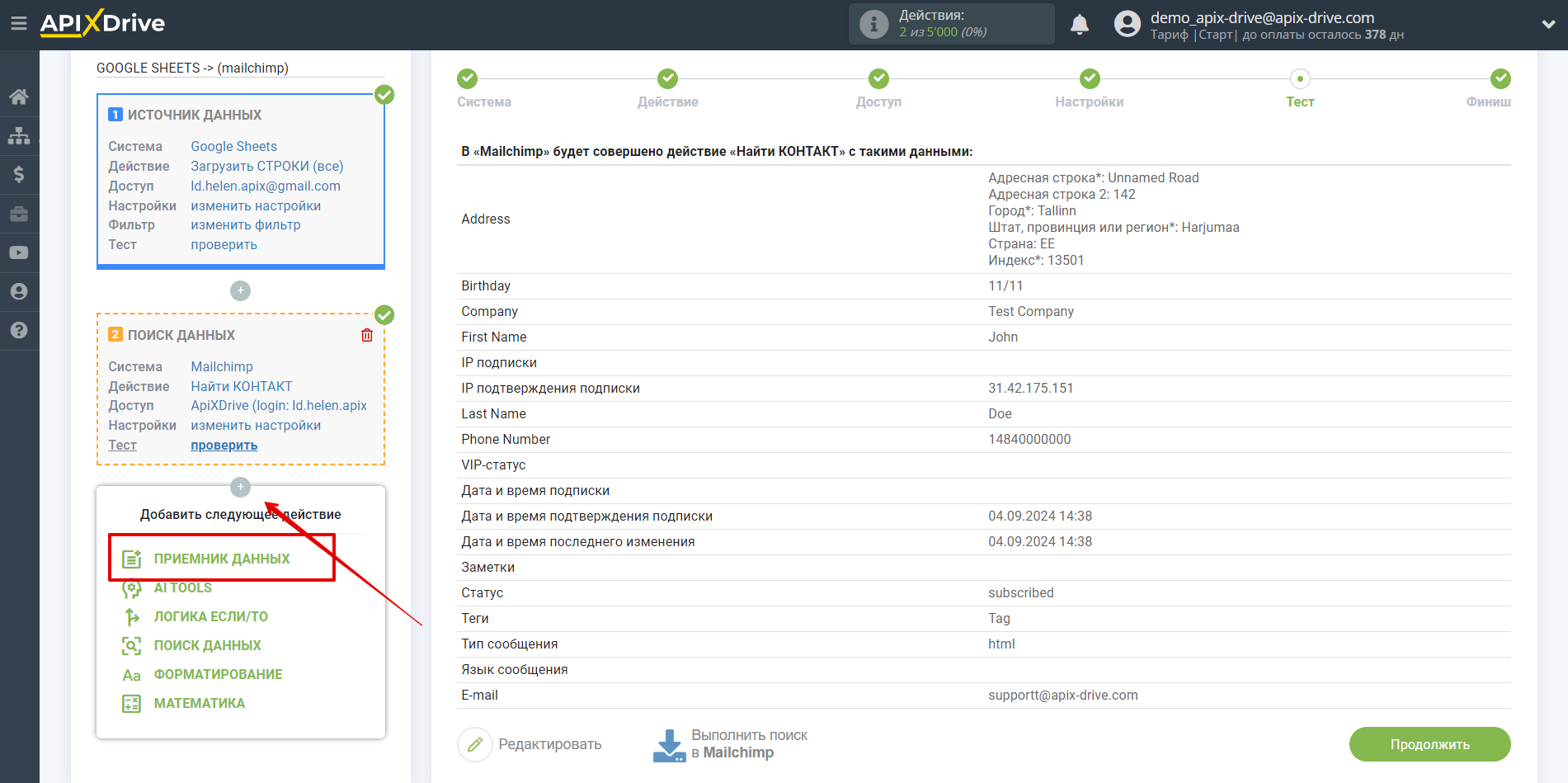This screenshot has height=783, width=1568.
Task: Delete the ПОИСК ДАННЫХ block with the trash icon
Action: [x=367, y=335]
